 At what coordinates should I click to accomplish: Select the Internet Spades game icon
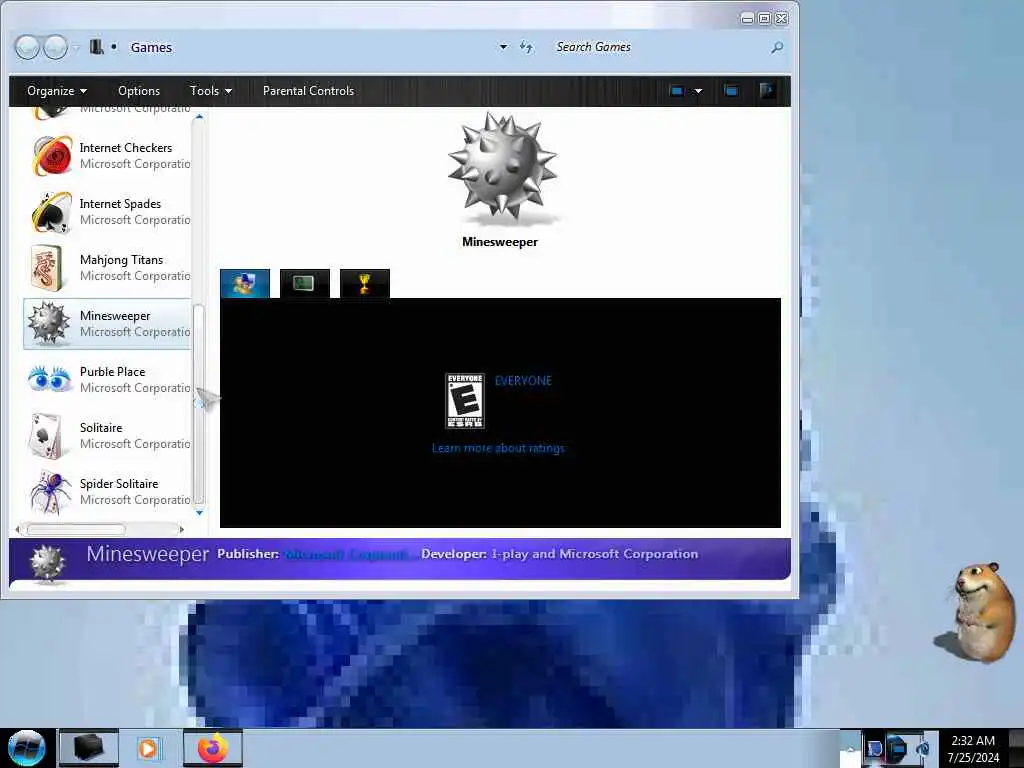pos(52,212)
